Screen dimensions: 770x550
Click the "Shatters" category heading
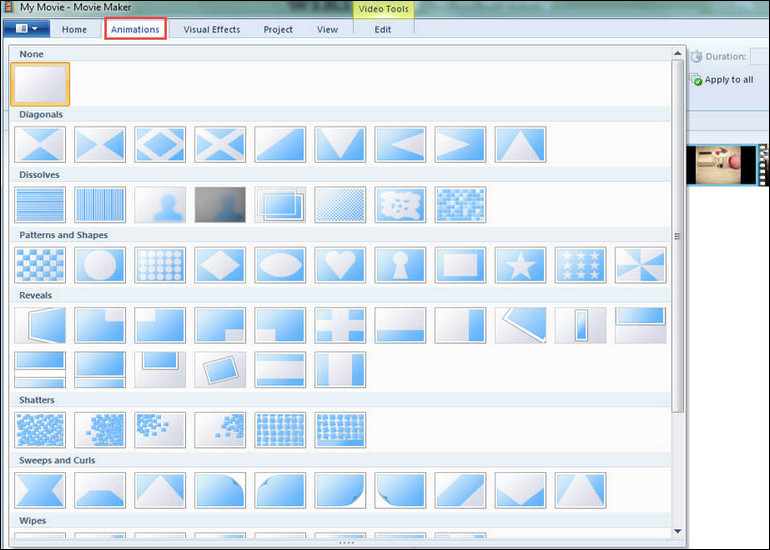[x=36, y=400]
